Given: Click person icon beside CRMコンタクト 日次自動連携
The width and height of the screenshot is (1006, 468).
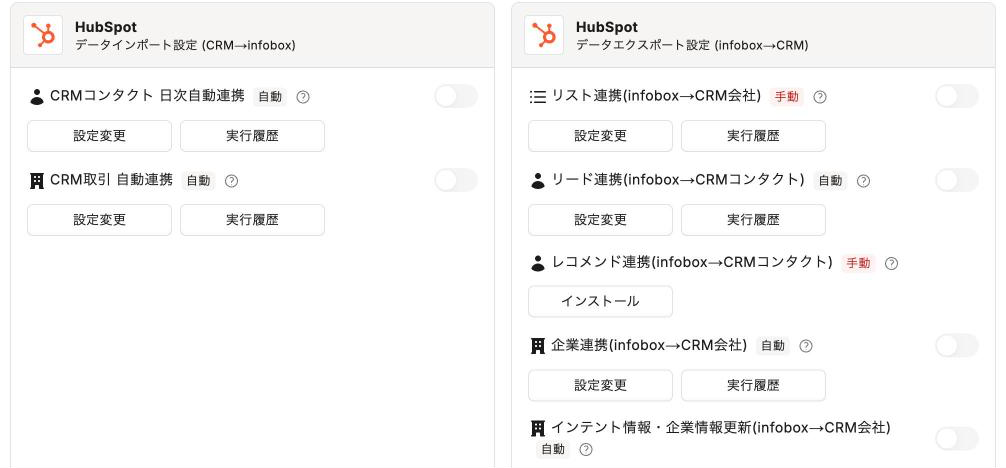Looking at the screenshot, I should pos(37,98).
